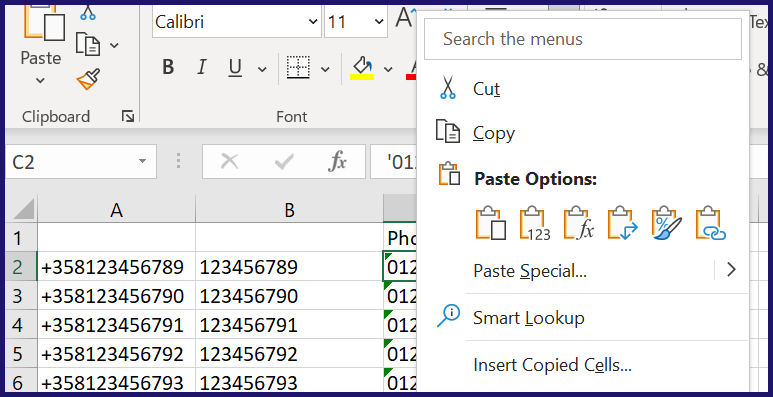773x397 pixels.
Task: Open the font size 11 dropdown
Action: (379, 22)
